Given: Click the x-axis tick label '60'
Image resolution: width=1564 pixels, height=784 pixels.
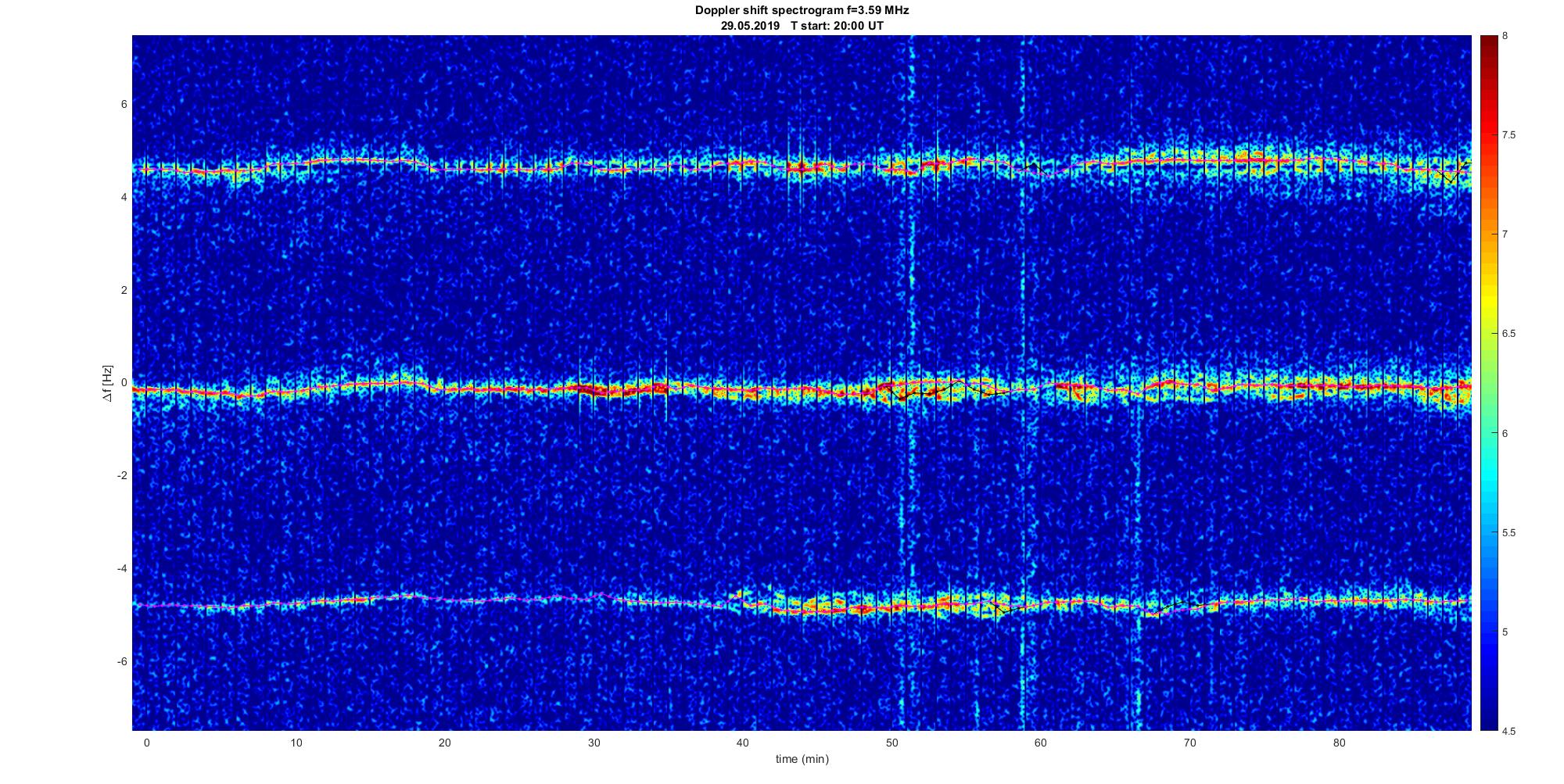Looking at the screenshot, I should pos(1041,743).
